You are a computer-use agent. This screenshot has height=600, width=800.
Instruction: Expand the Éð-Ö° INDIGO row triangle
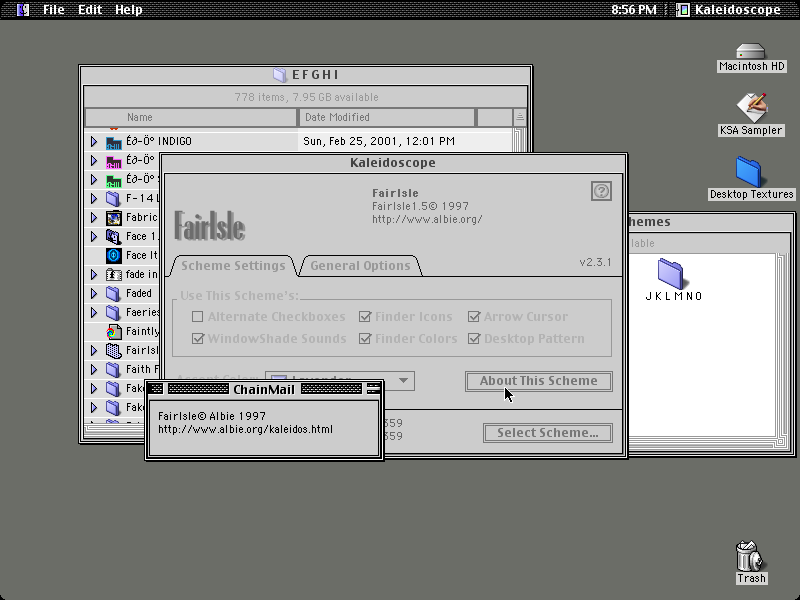coord(94,141)
